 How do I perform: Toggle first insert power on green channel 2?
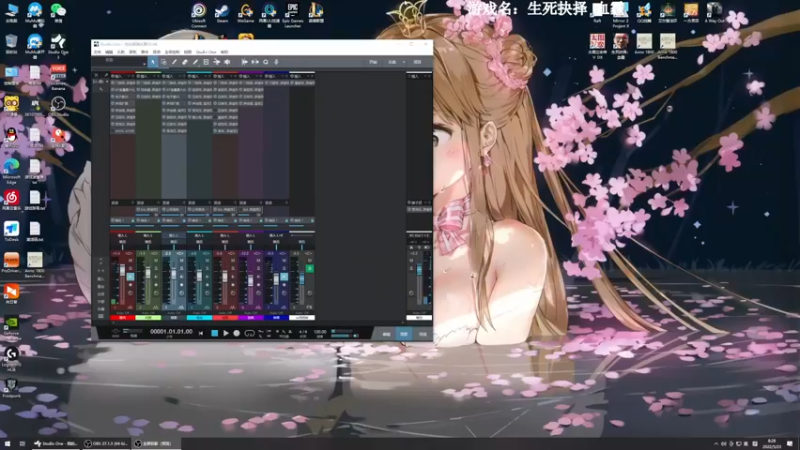(x=139, y=83)
